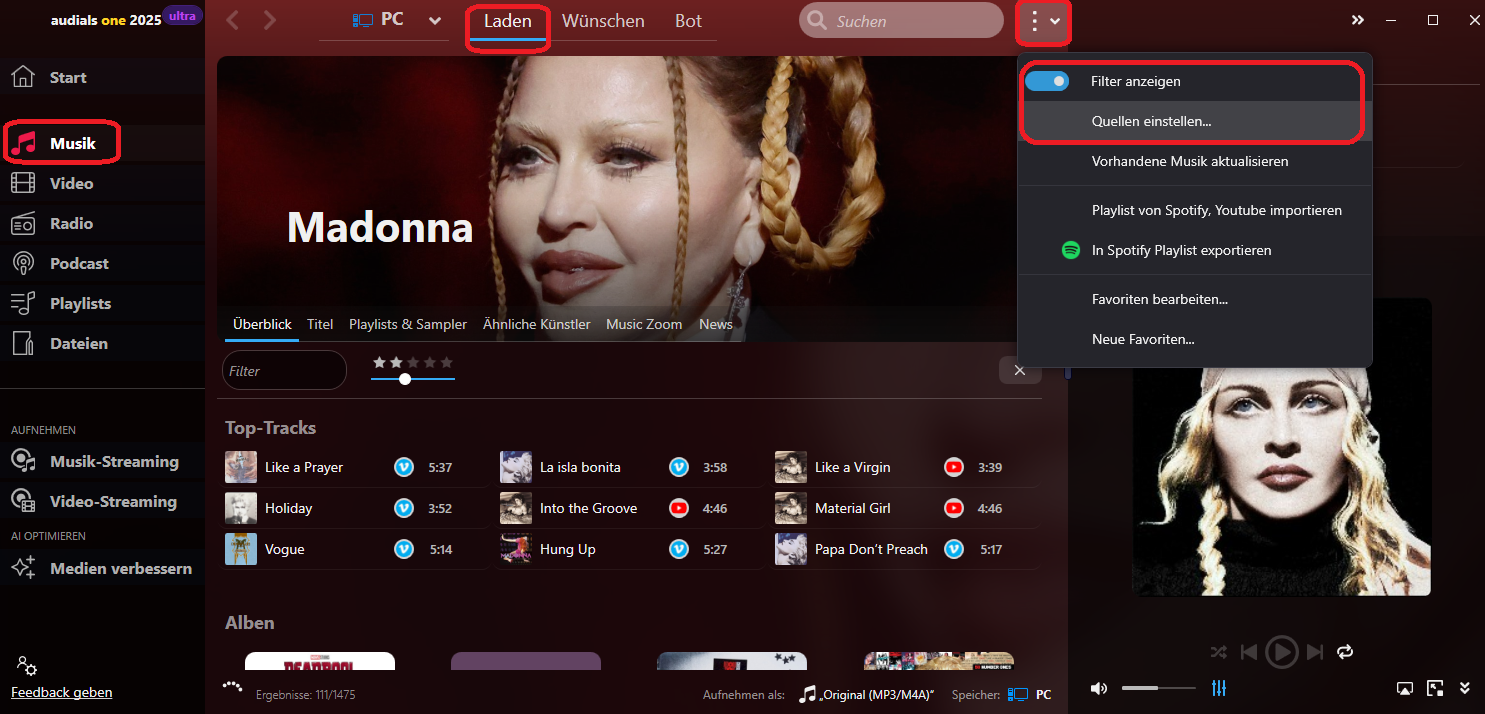
Task: Open the Start page in the sidebar
Action: [x=68, y=77]
